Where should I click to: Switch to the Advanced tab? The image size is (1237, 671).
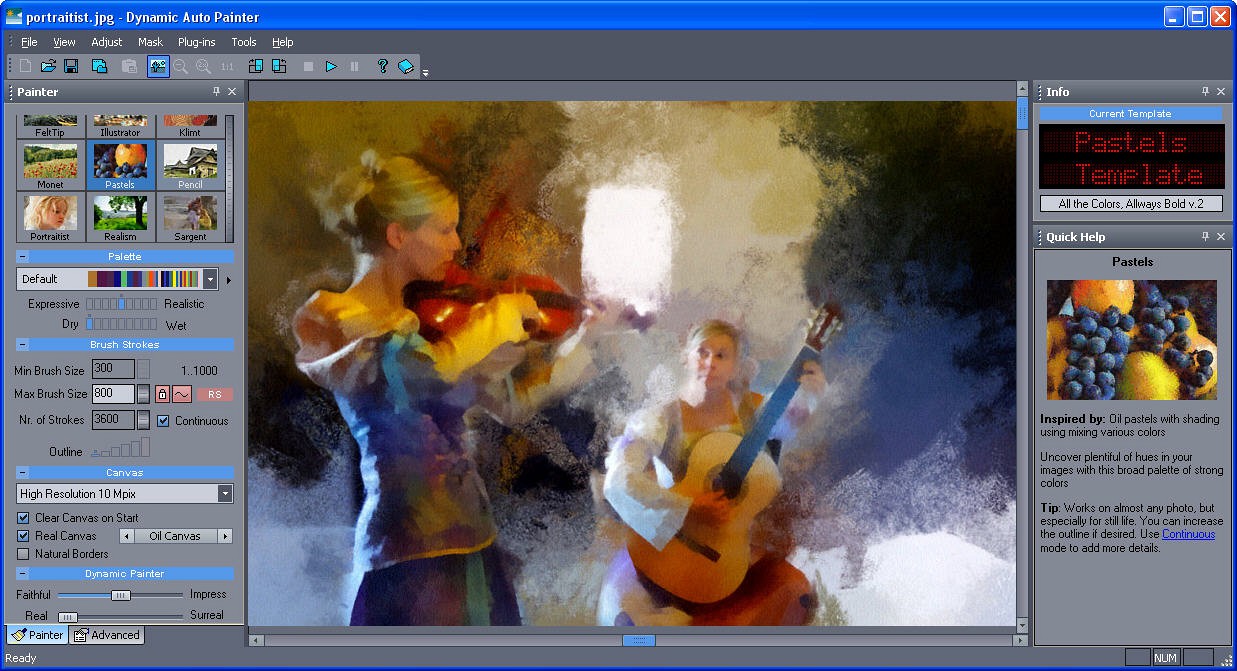click(x=108, y=635)
